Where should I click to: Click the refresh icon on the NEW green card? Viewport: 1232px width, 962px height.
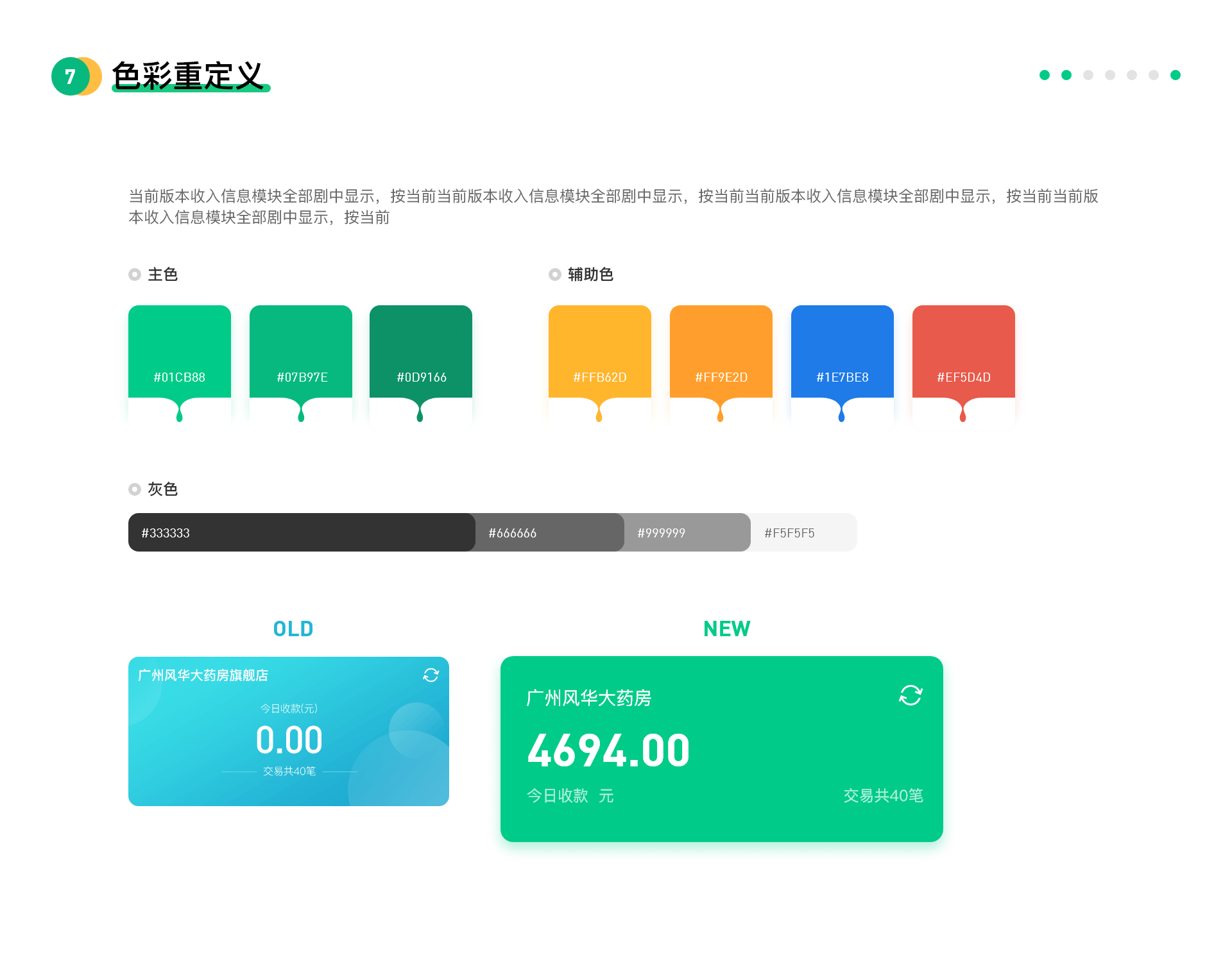coord(911,695)
